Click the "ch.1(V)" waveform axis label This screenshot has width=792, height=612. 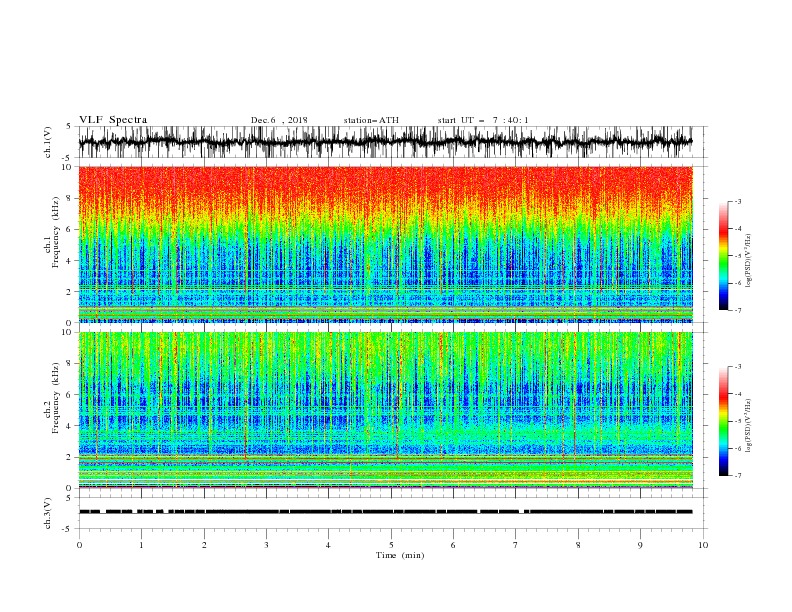coord(48,142)
